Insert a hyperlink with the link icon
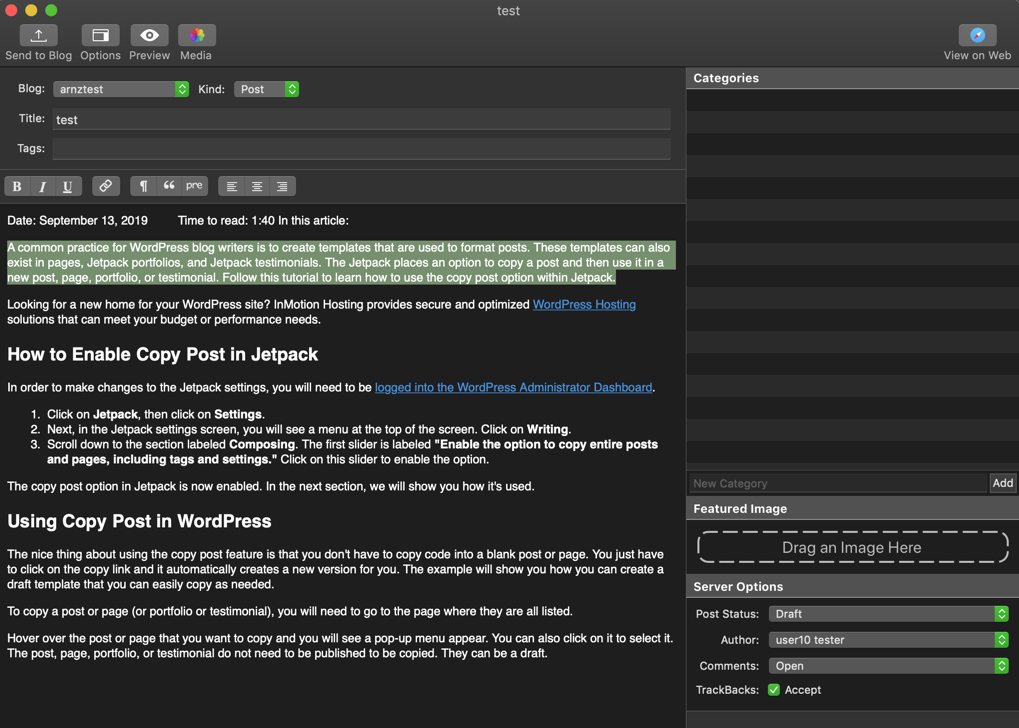The height and width of the screenshot is (728, 1019). click(x=105, y=186)
